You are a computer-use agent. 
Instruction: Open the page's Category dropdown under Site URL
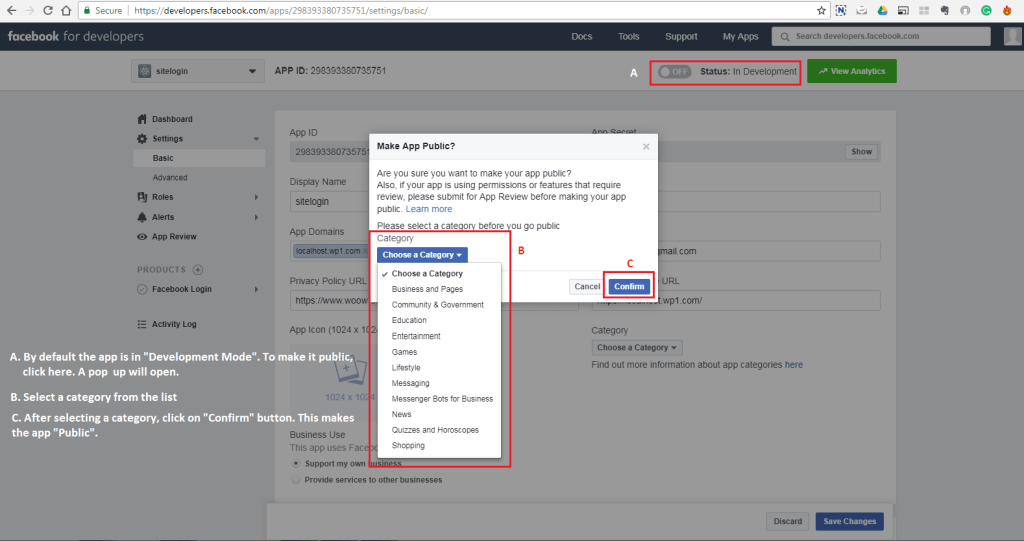tap(637, 348)
